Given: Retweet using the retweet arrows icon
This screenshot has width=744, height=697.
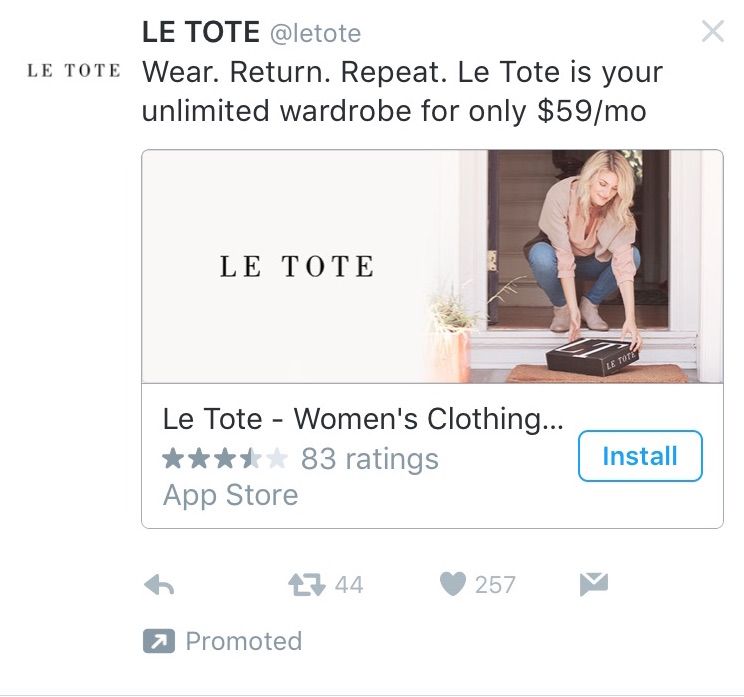Looking at the screenshot, I should [307, 585].
